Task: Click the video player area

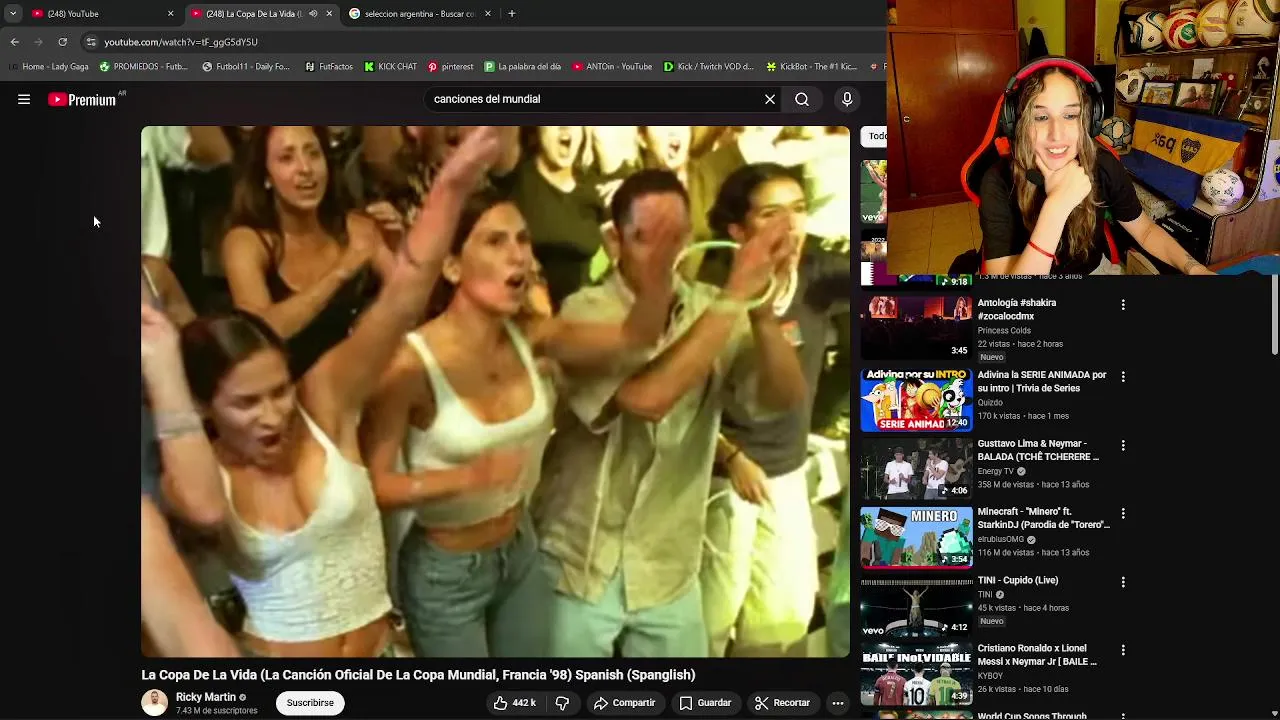Action: pos(495,391)
